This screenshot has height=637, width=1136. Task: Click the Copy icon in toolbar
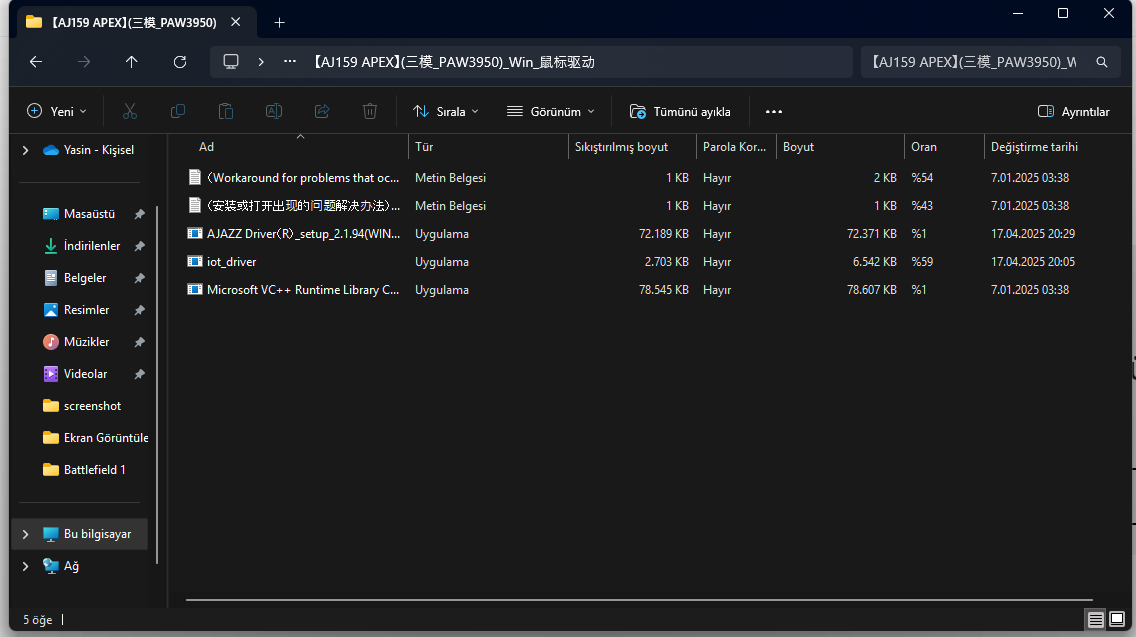pyautogui.click(x=178, y=111)
